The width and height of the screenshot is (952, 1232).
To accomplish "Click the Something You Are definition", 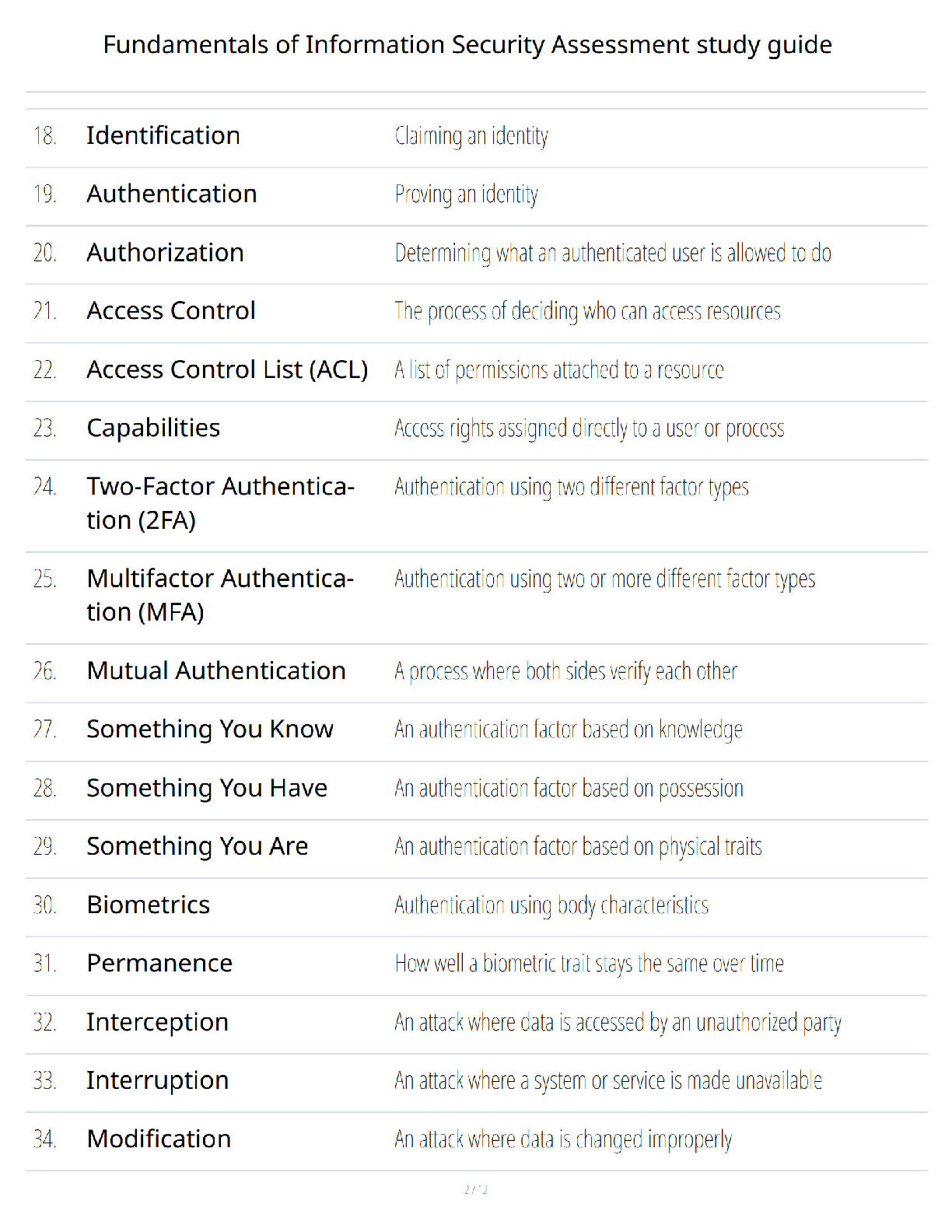I will coord(579,847).
